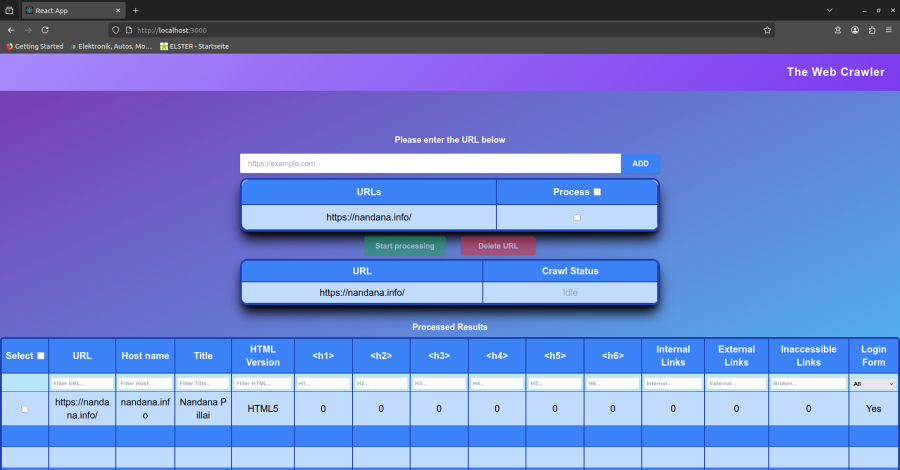Open new tab with plus icon
This screenshot has width=900, height=470.
click(136, 10)
